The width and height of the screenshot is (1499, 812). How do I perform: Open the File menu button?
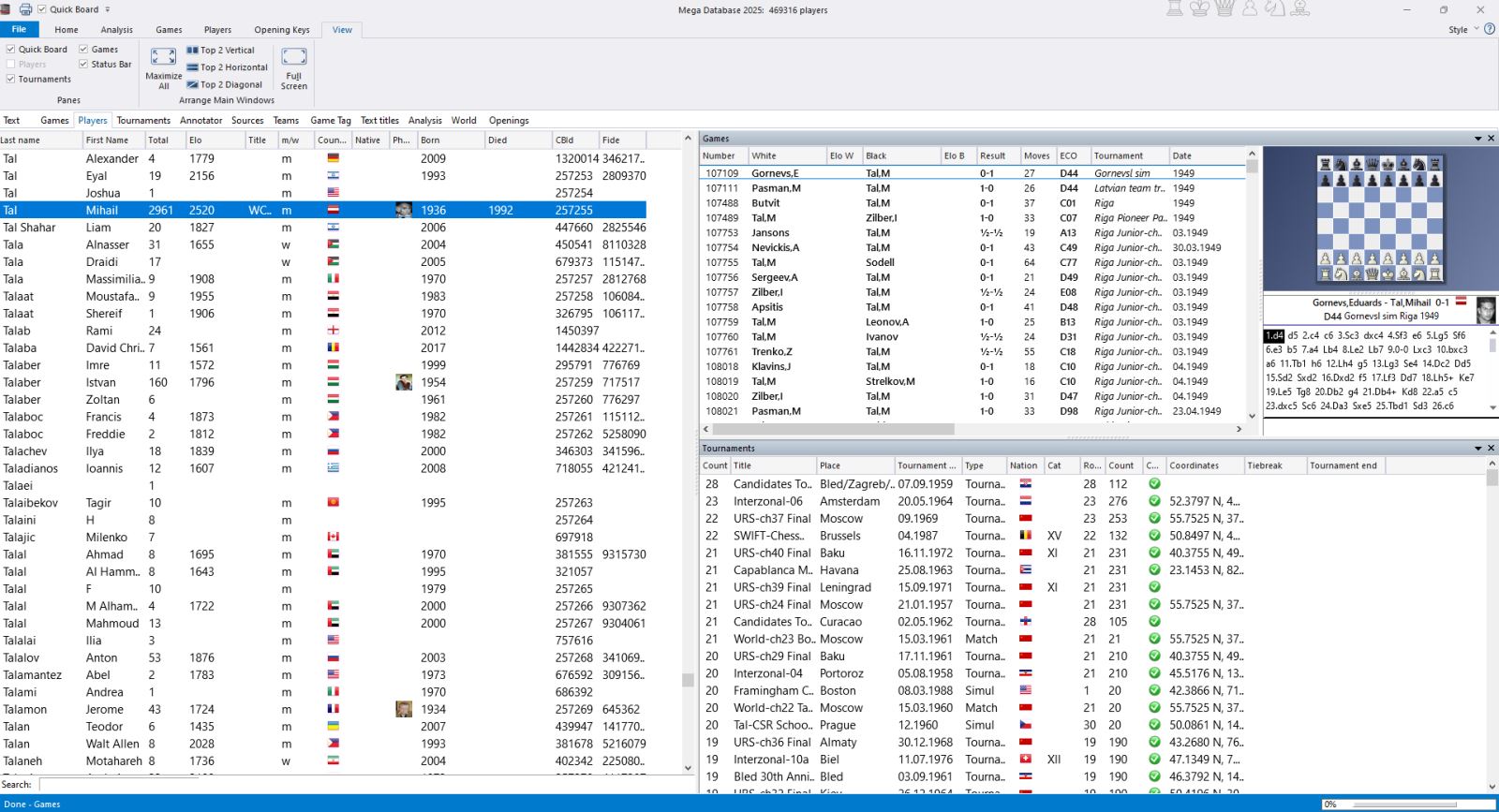click(x=19, y=30)
